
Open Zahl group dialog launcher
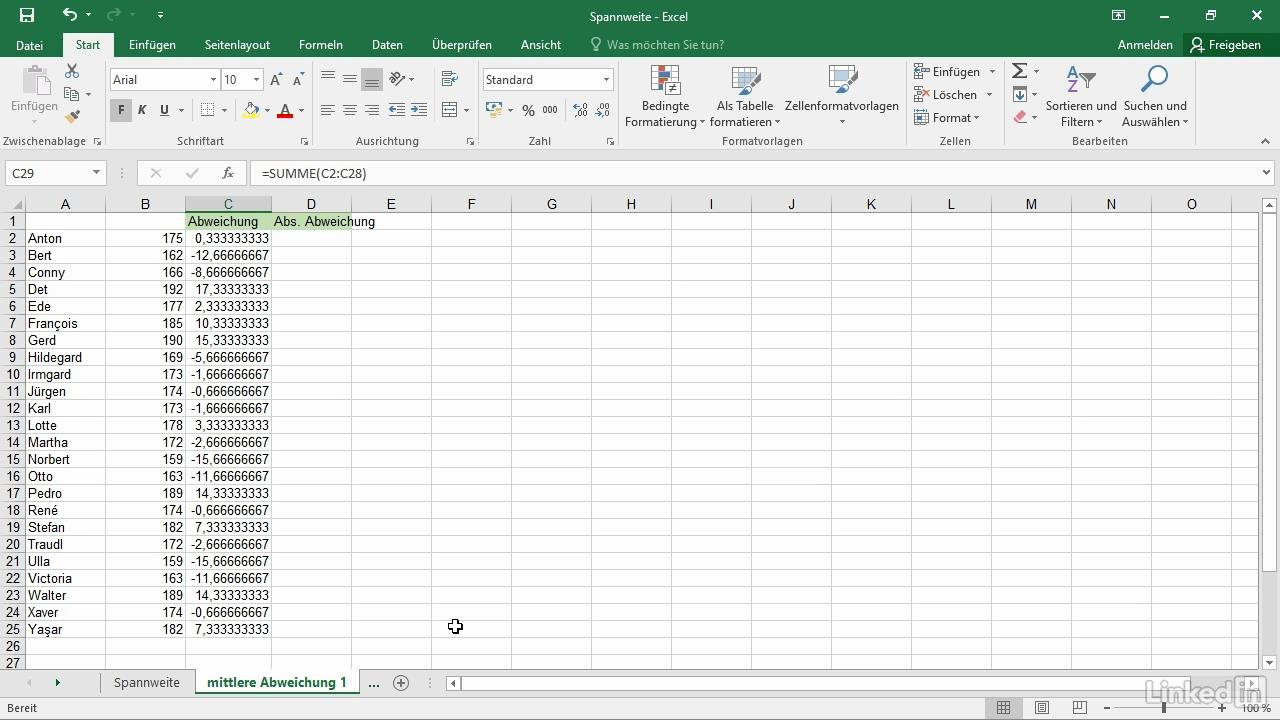pyautogui.click(x=610, y=142)
